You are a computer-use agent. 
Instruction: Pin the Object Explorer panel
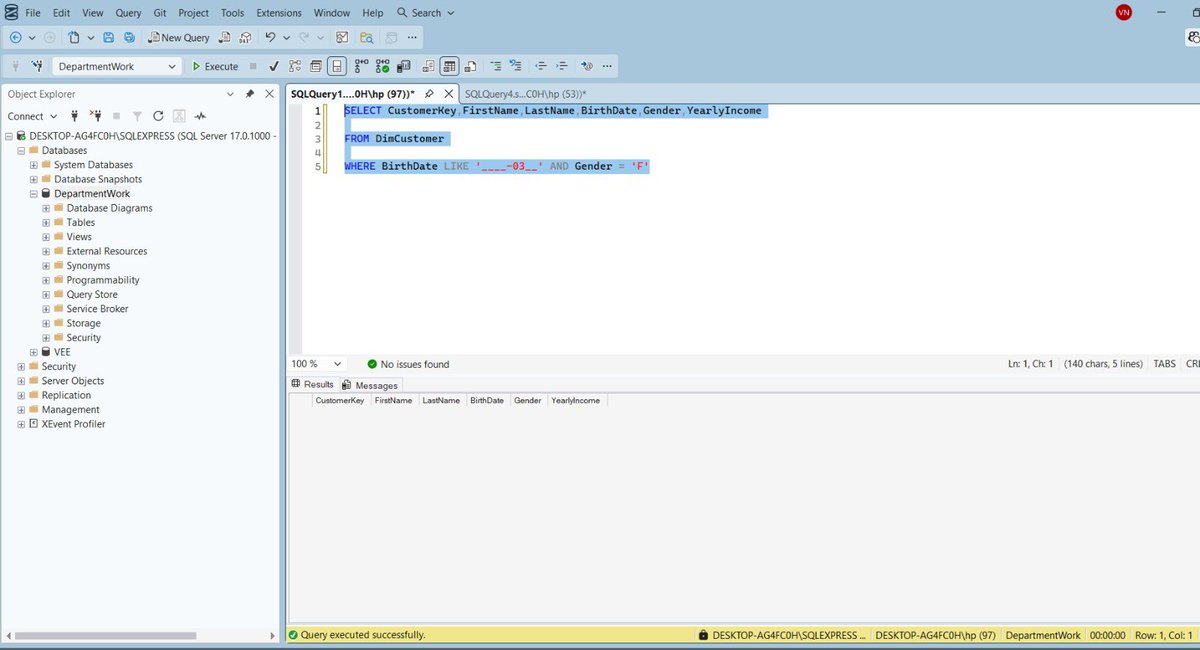click(x=250, y=94)
